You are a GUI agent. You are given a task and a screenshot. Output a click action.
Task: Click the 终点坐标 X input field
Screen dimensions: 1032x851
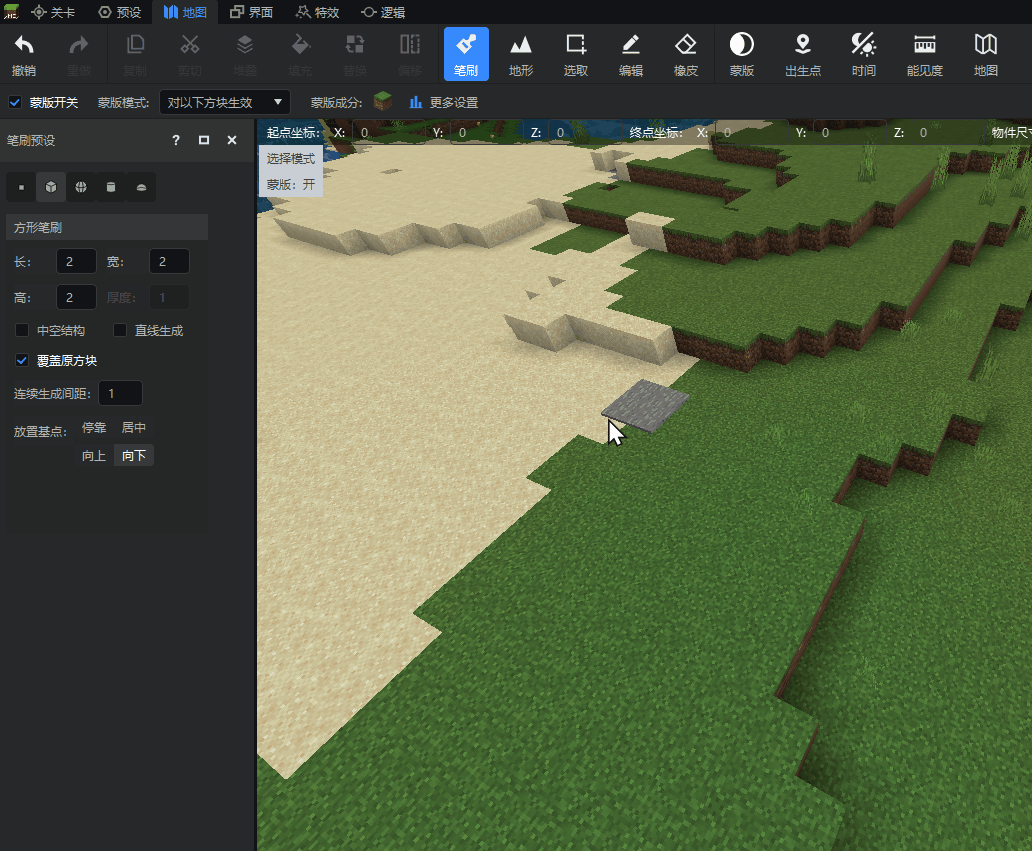click(752, 133)
